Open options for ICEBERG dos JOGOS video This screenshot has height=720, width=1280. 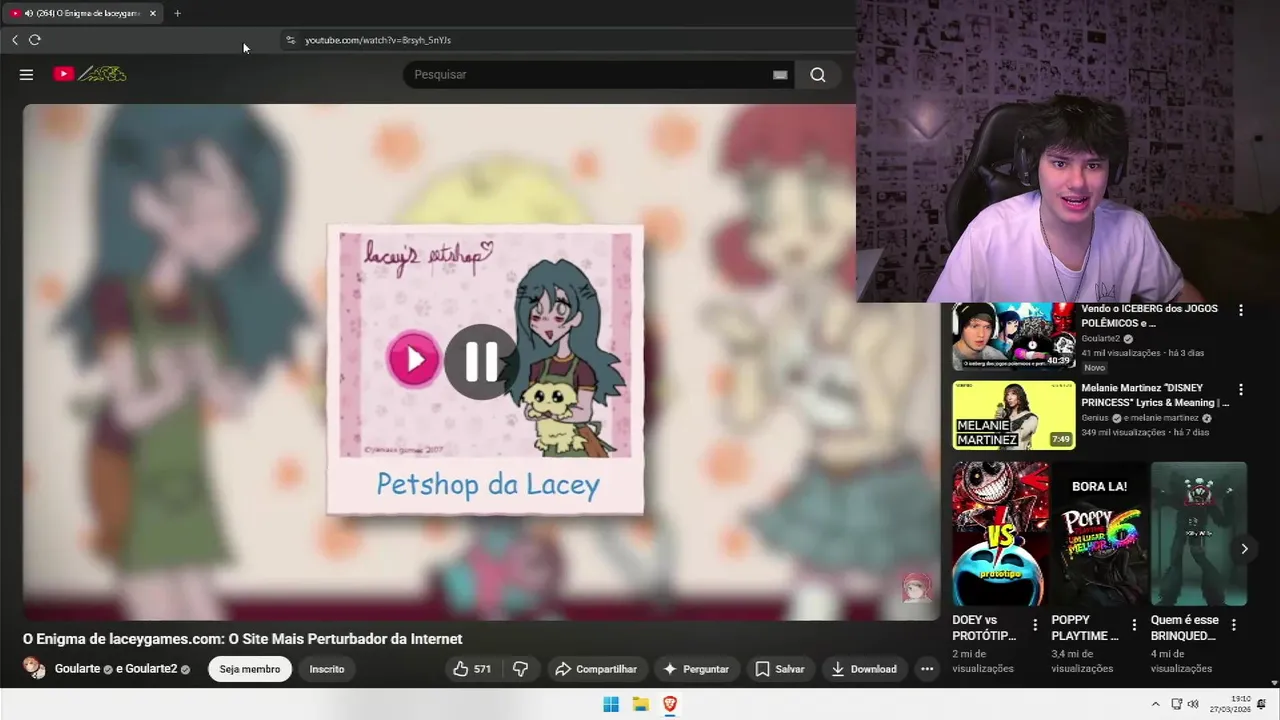[1241, 311]
